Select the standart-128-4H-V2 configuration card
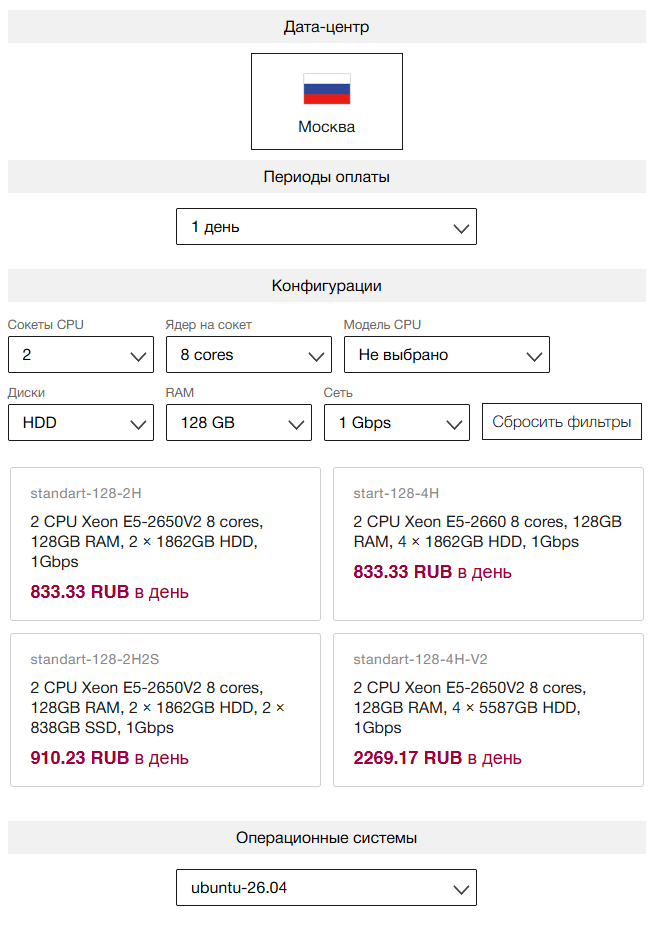This screenshot has width=654, height=952. (488, 710)
